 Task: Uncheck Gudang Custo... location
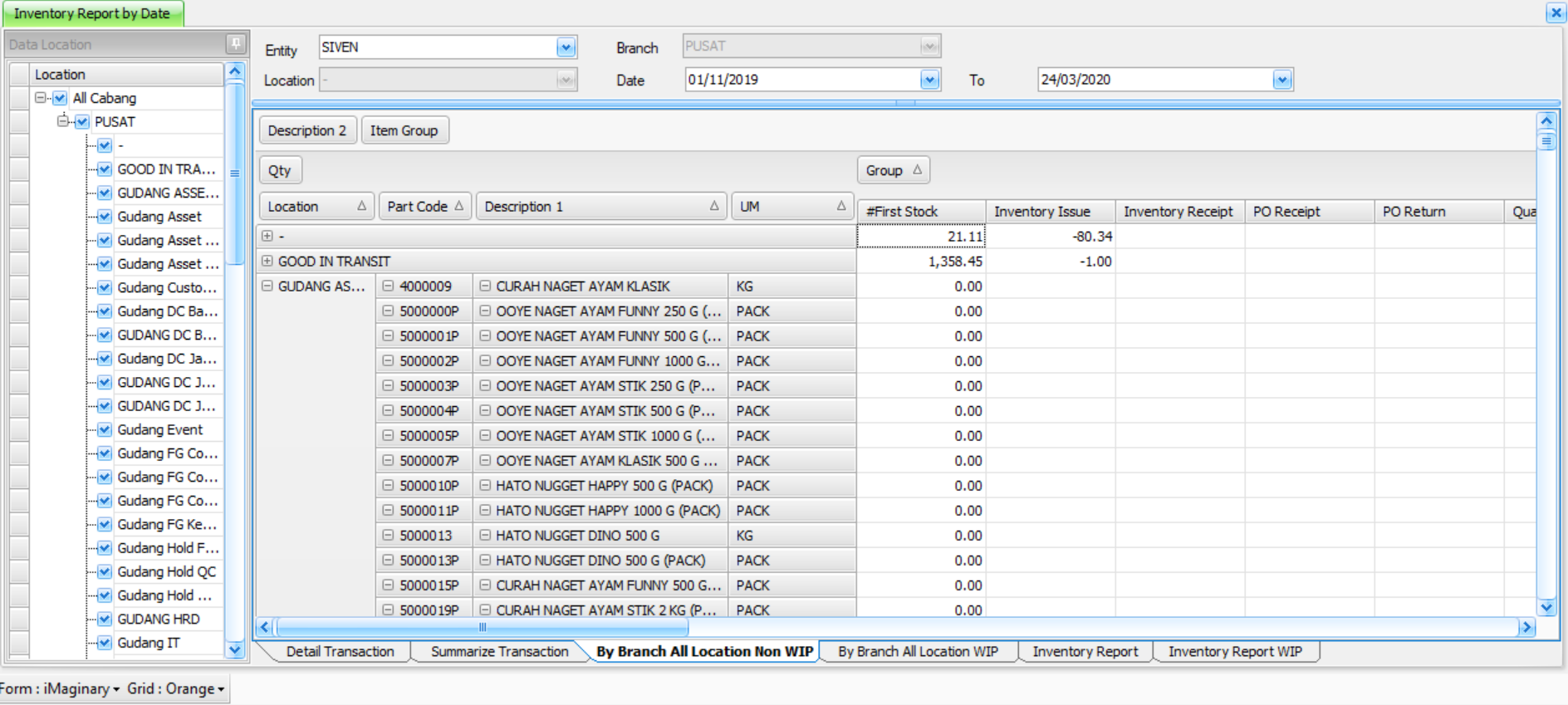105,288
